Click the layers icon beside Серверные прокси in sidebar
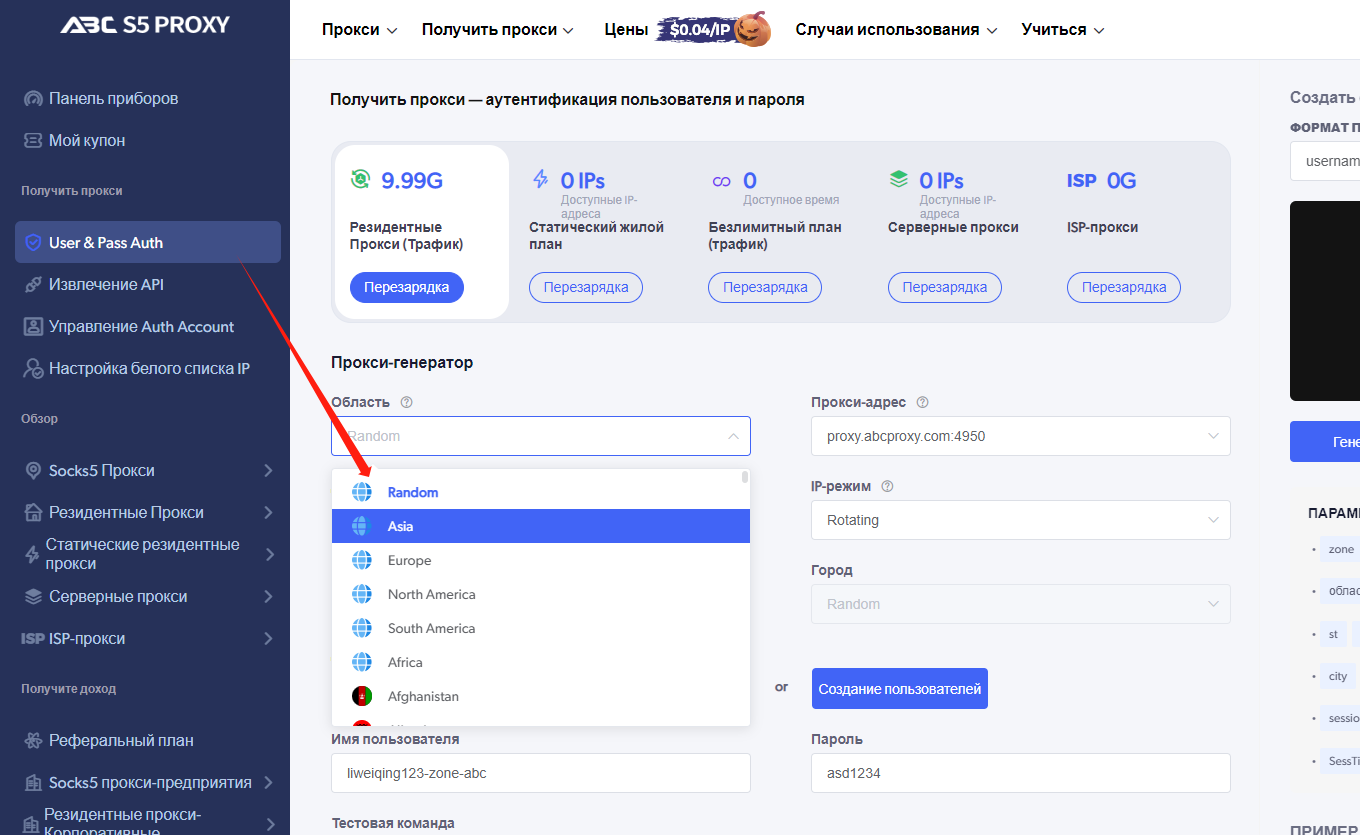Screen dimensions: 1360x835 tap(33, 597)
